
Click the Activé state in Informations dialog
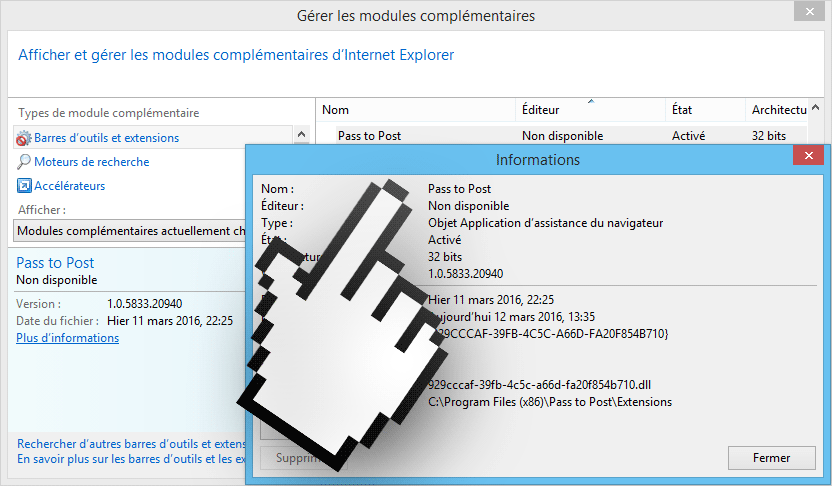click(x=445, y=240)
